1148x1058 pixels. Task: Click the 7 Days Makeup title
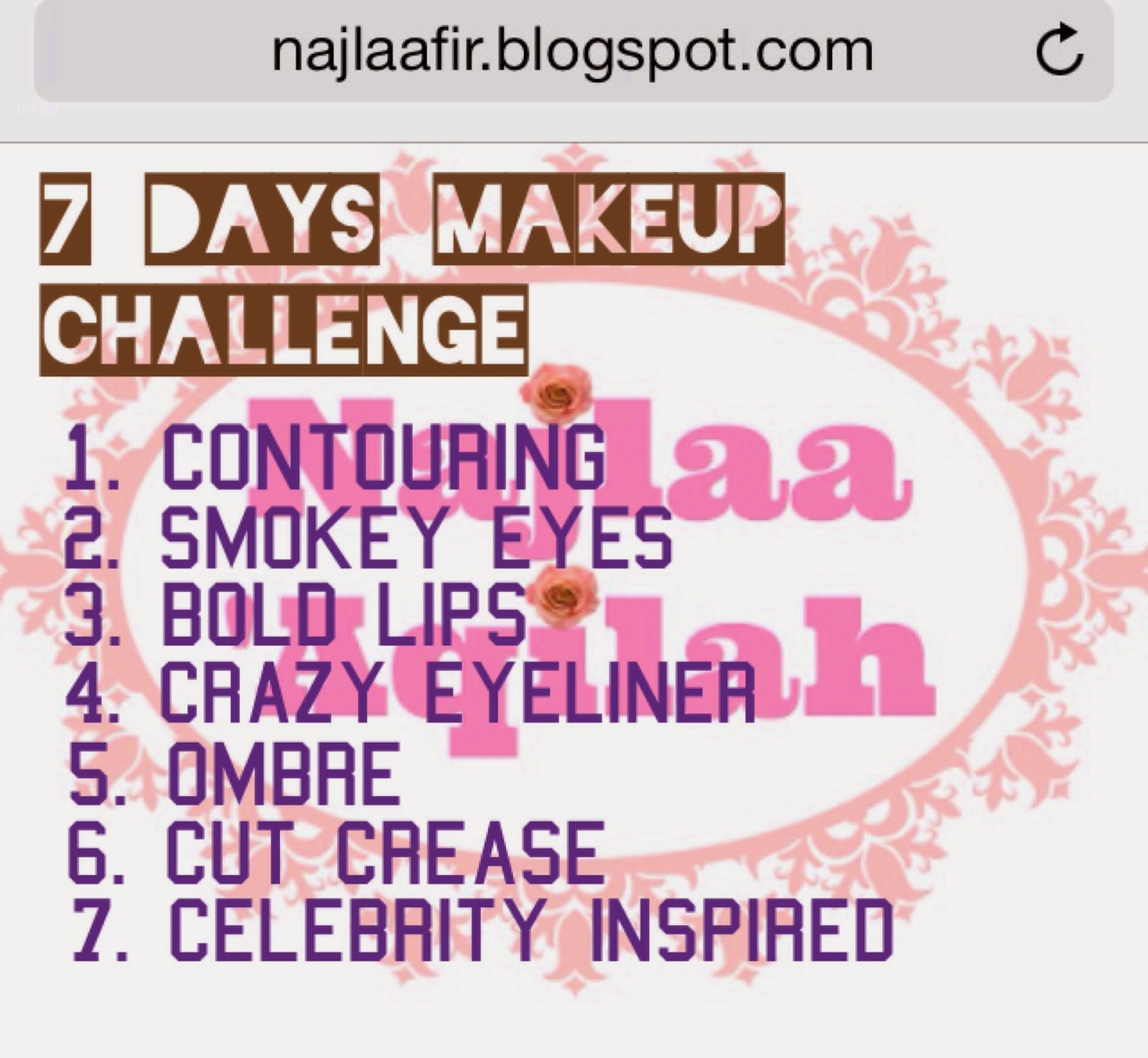point(412,222)
